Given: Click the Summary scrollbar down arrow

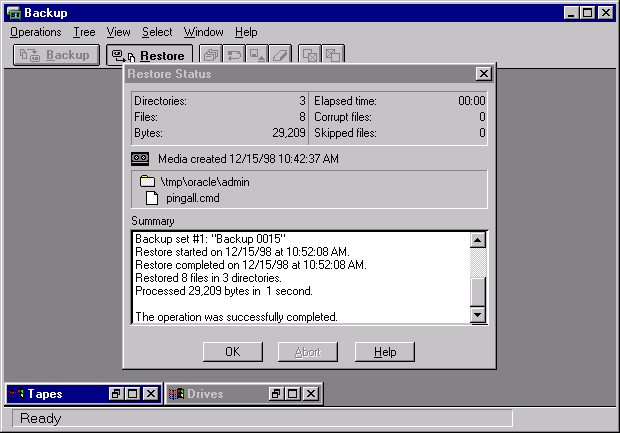Looking at the screenshot, I should tap(478, 315).
